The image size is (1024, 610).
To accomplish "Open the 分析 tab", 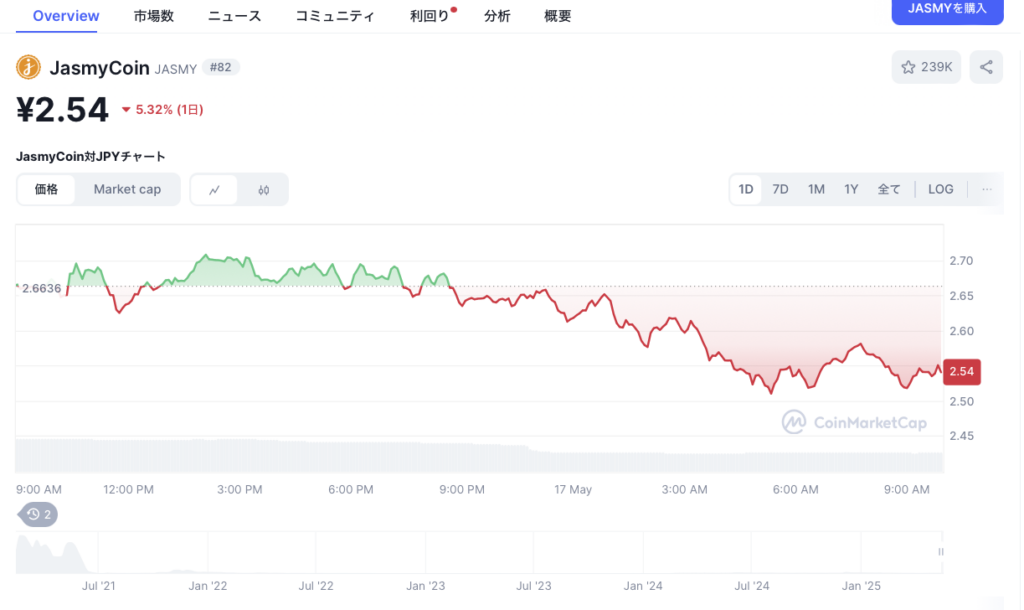I will point(497,16).
